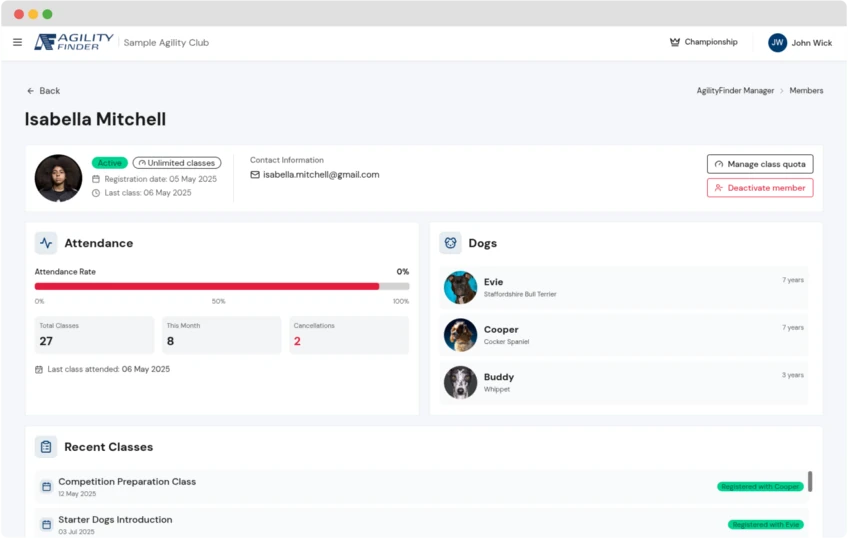Screen dimensions: 848x538
Task: Click the Agility Finder logo
Action: click(x=74, y=42)
